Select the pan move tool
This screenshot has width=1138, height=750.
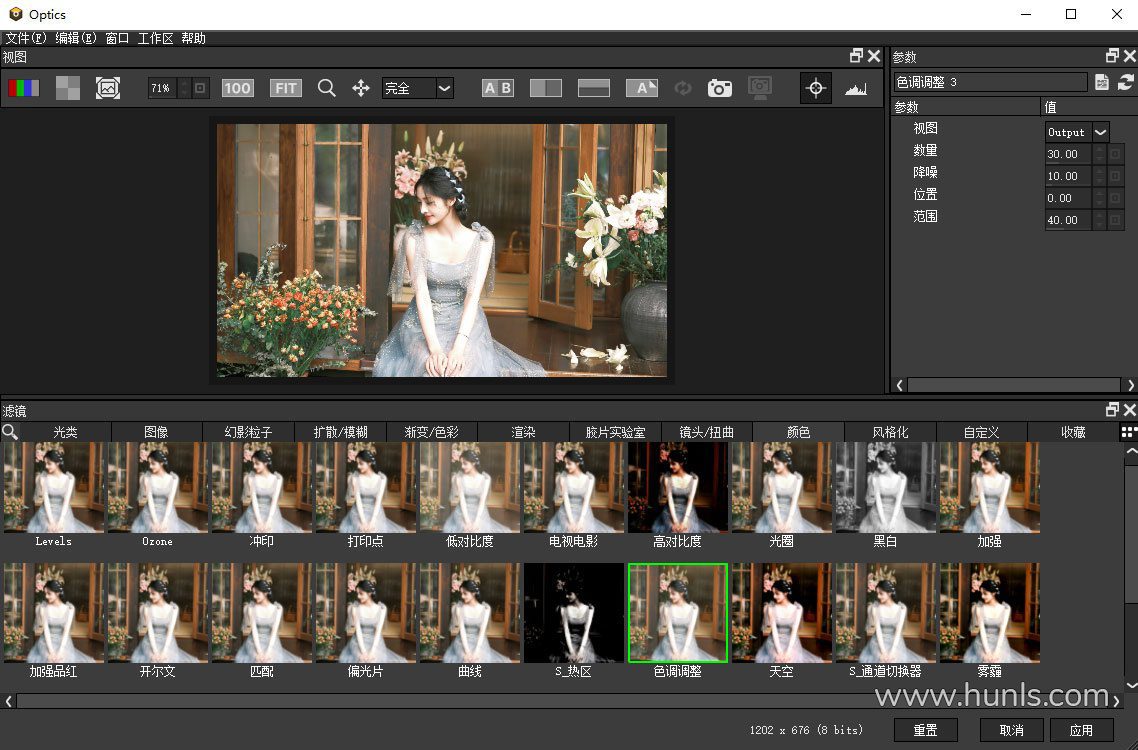(x=361, y=88)
